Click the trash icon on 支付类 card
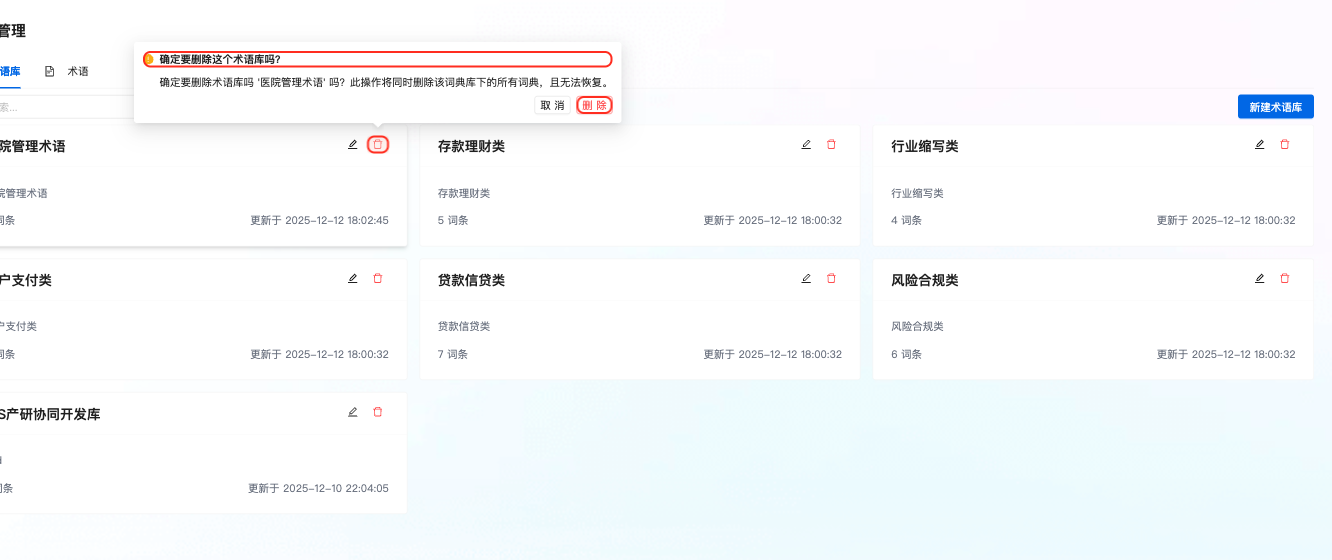The width and height of the screenshot is (1332, 560). [378, 279]
